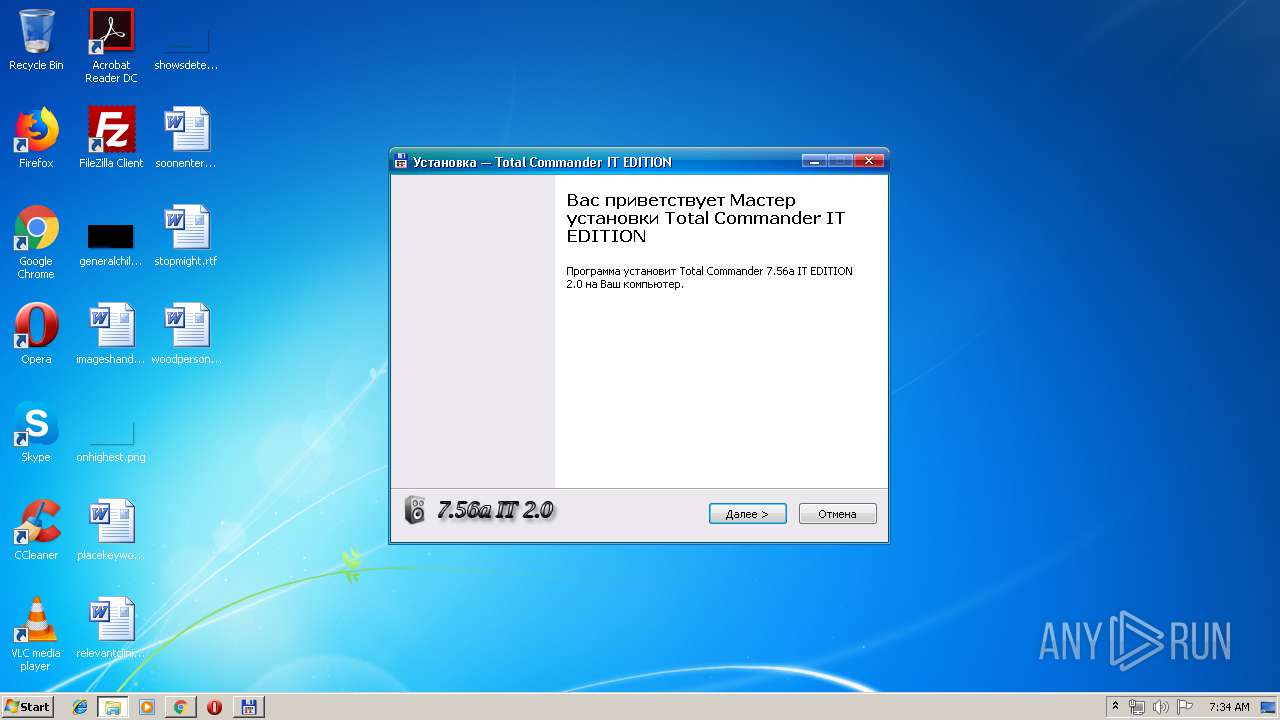Screen dimensions: 1280x720
Task: Close the Total Commander installer window
Action: point(868,161)
